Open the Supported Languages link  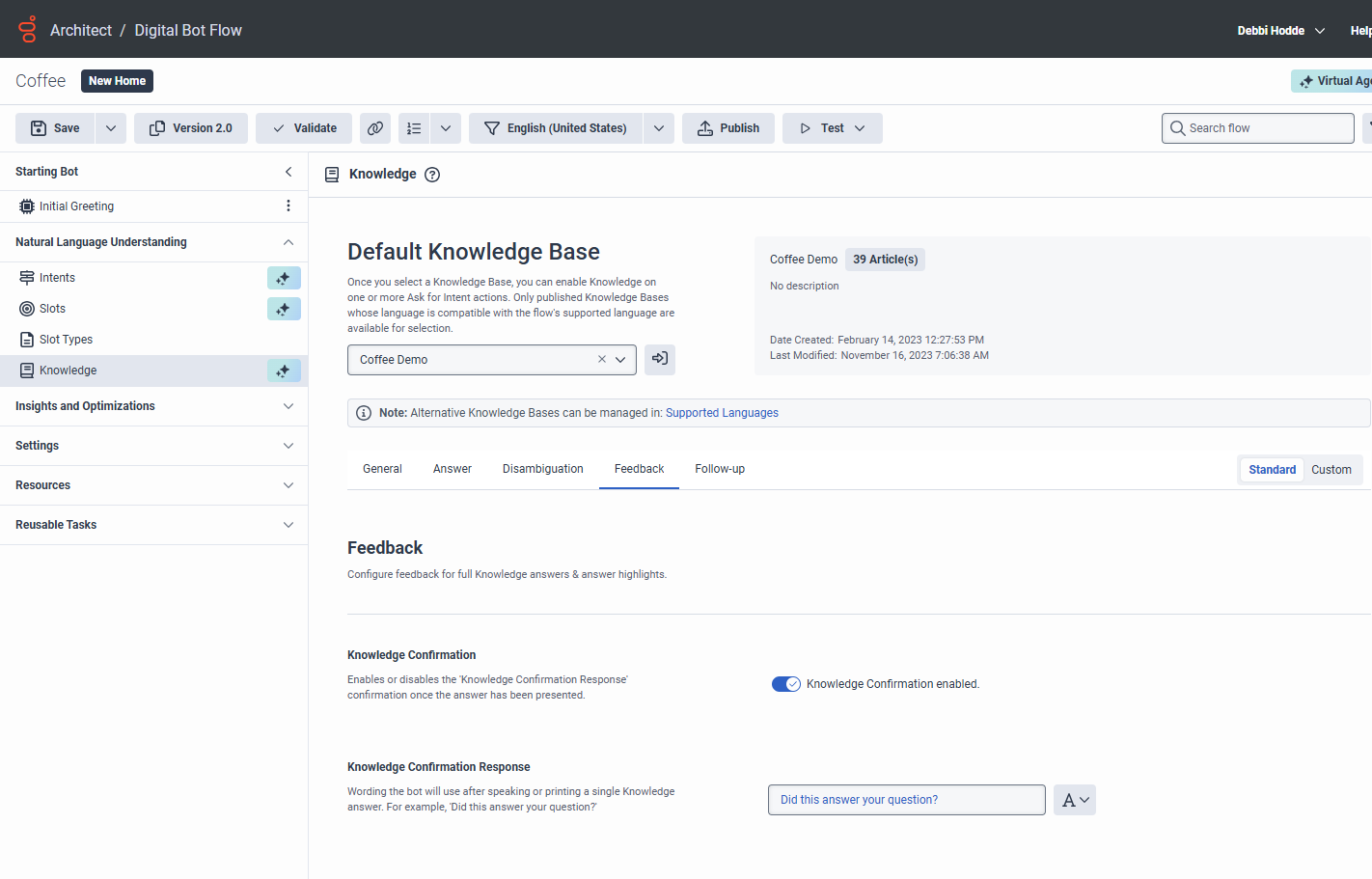(x=722, y=413)
